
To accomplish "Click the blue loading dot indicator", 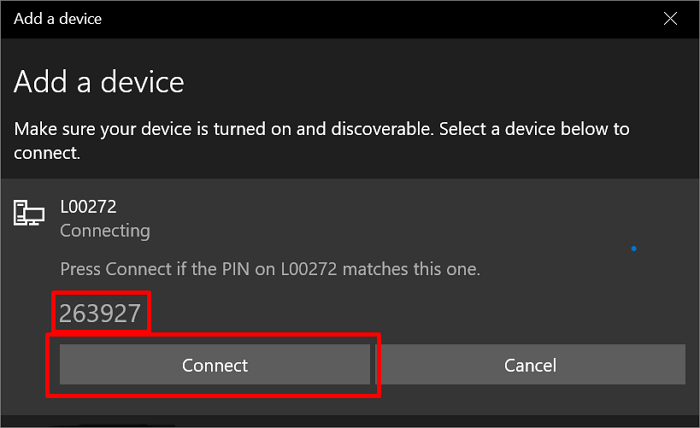I will (634, 248).
